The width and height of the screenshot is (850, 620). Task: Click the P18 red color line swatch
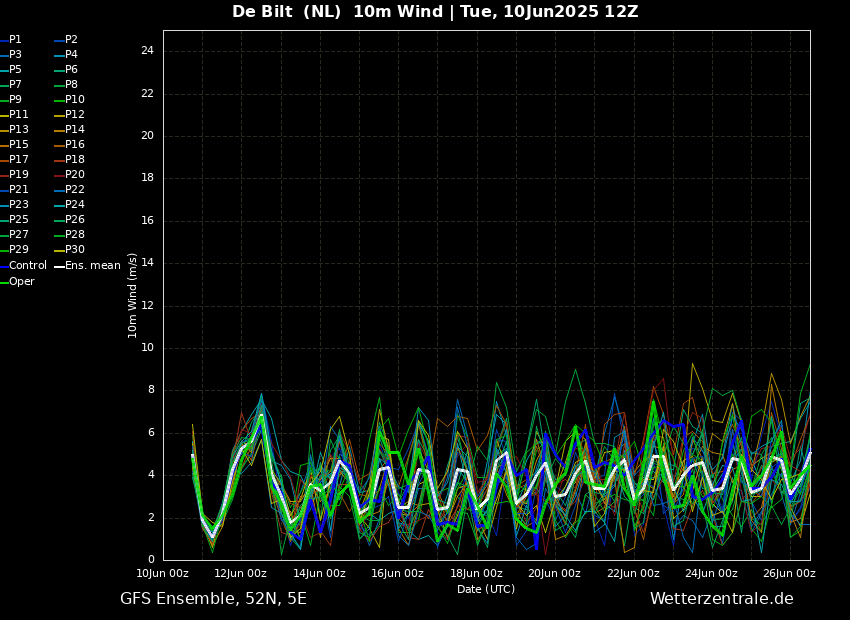pyautogui.click(x=59, y=160)
